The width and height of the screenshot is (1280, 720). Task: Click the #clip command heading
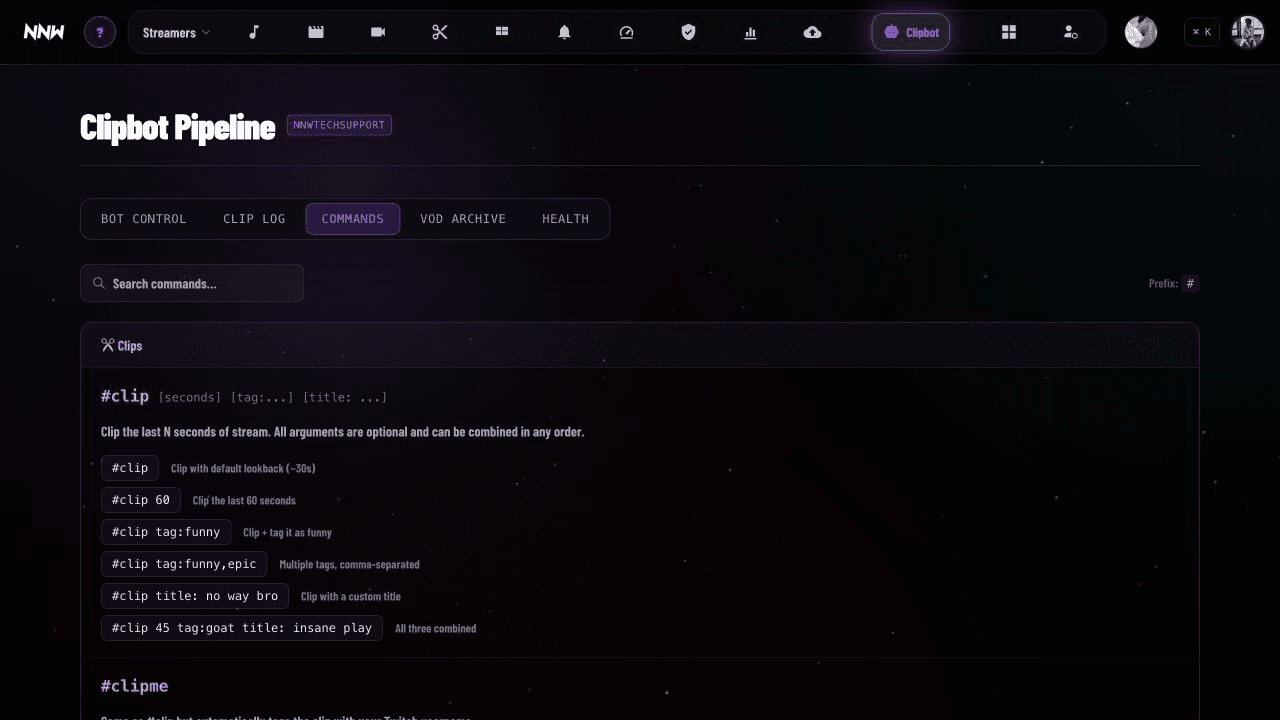coord(125,396)
